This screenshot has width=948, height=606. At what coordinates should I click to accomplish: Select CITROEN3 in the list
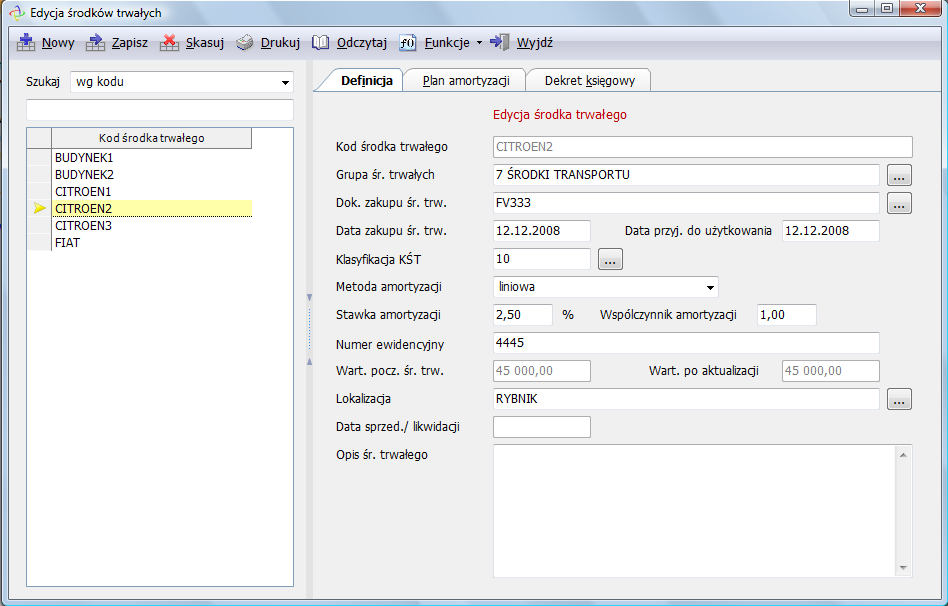152,226
